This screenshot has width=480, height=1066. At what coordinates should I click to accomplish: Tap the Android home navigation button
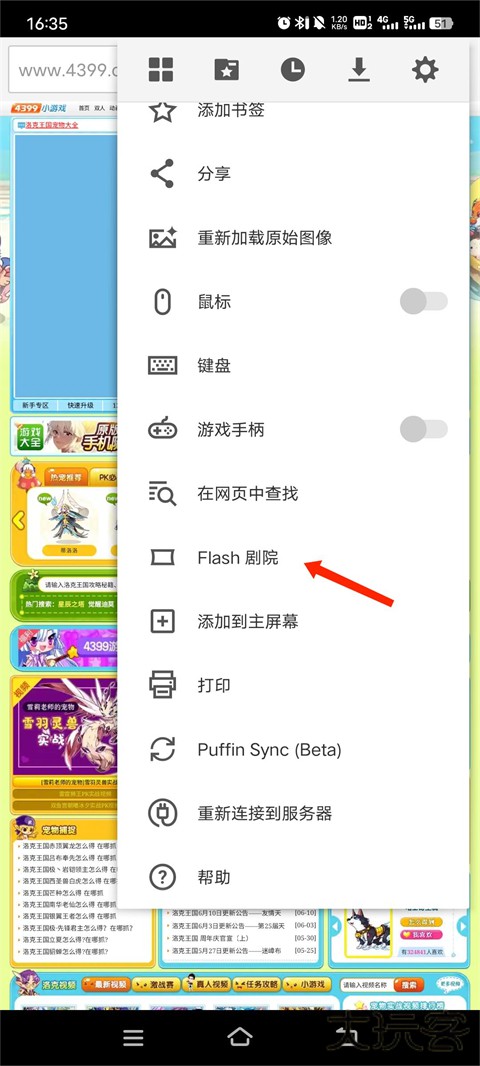[x=239, y=1037]
